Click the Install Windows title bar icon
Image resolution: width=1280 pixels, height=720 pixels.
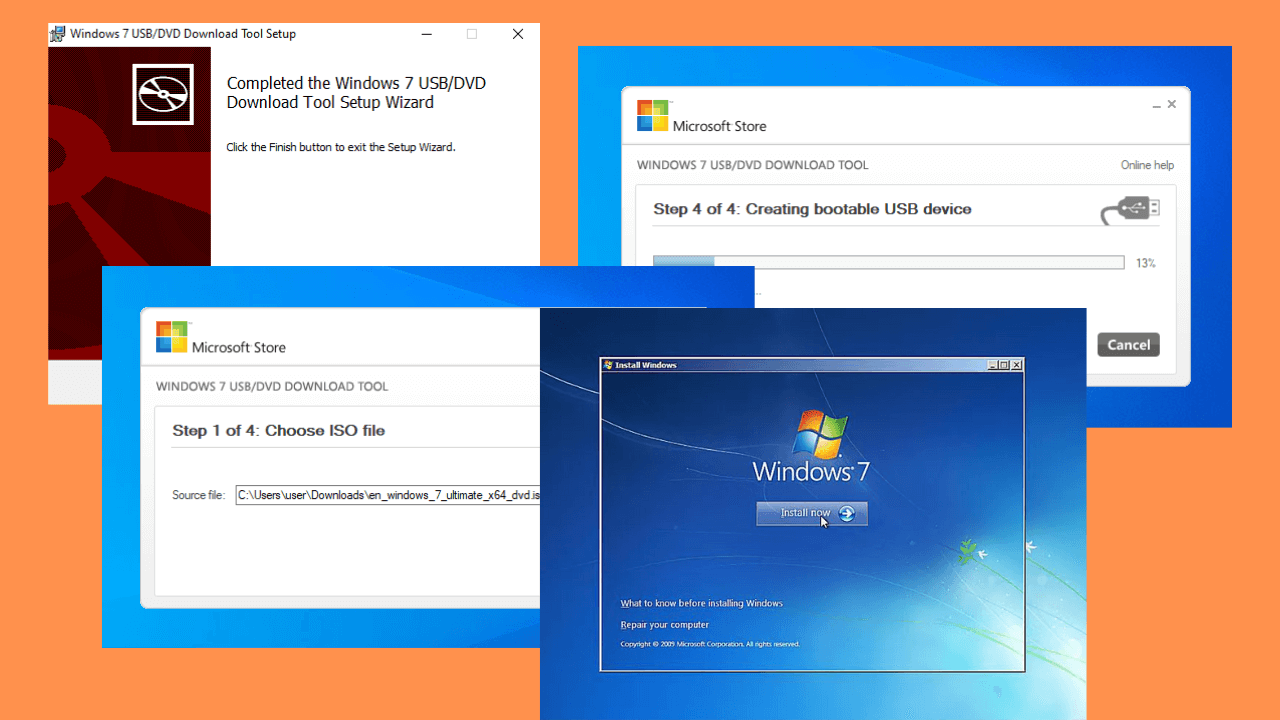coord(608,365)
